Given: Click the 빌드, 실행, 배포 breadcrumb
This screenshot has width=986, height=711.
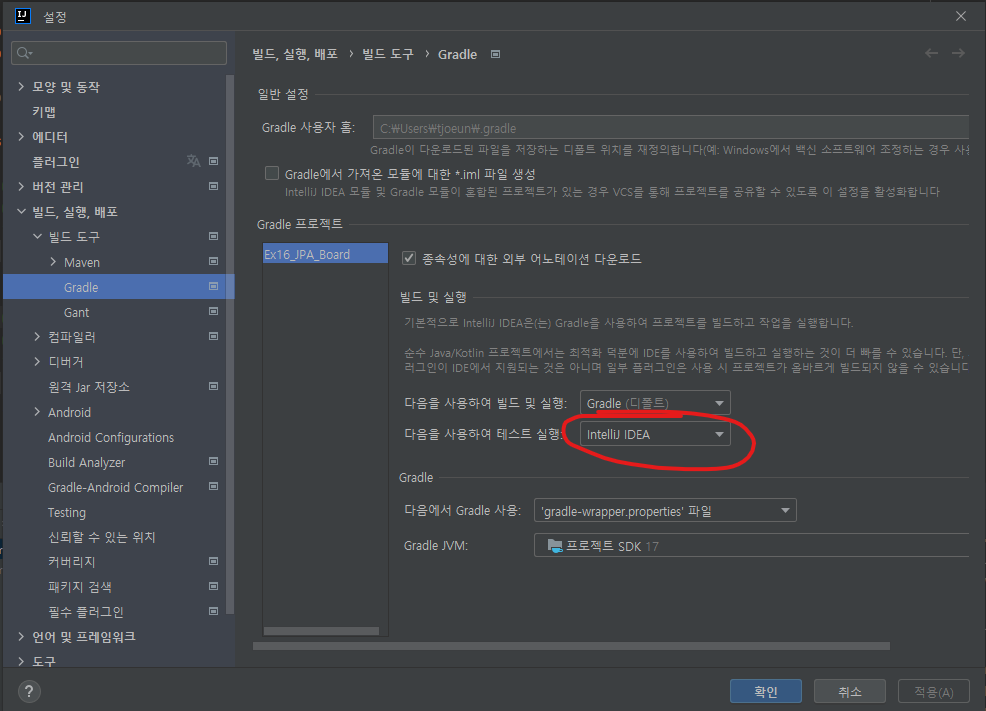Looking at the screenshot, I should click(295, 54).
